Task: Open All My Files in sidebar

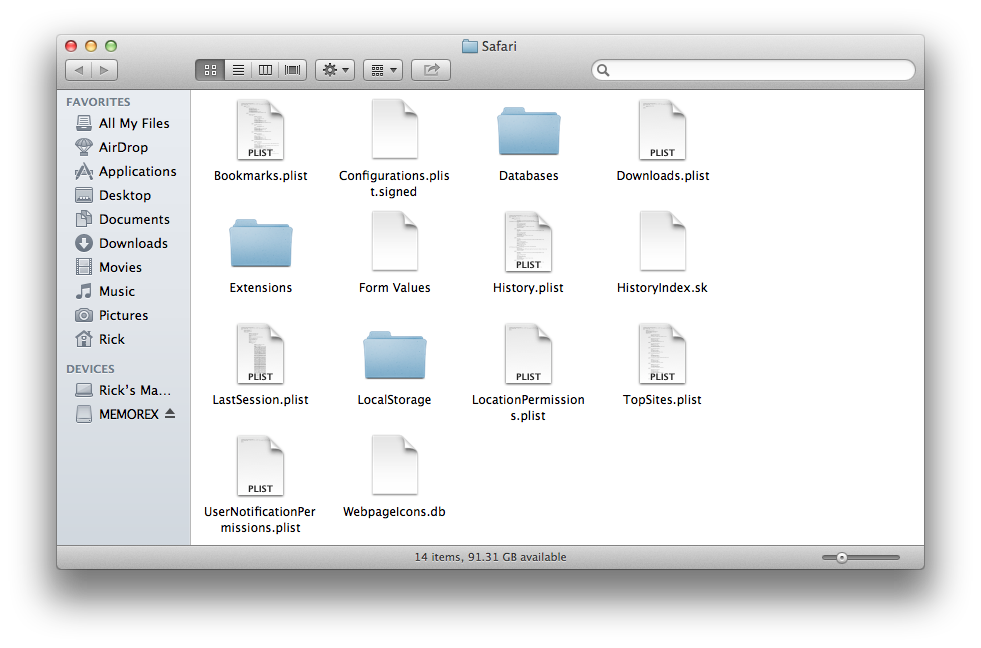Action: point(123,123)
